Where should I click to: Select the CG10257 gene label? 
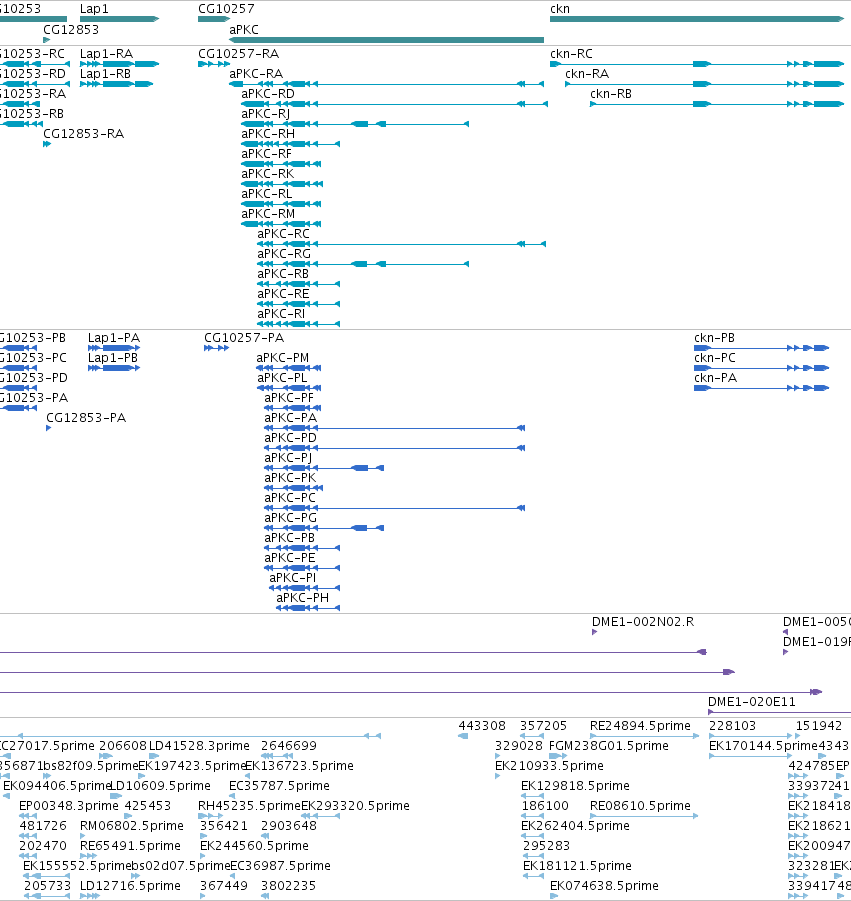[226, 9]
